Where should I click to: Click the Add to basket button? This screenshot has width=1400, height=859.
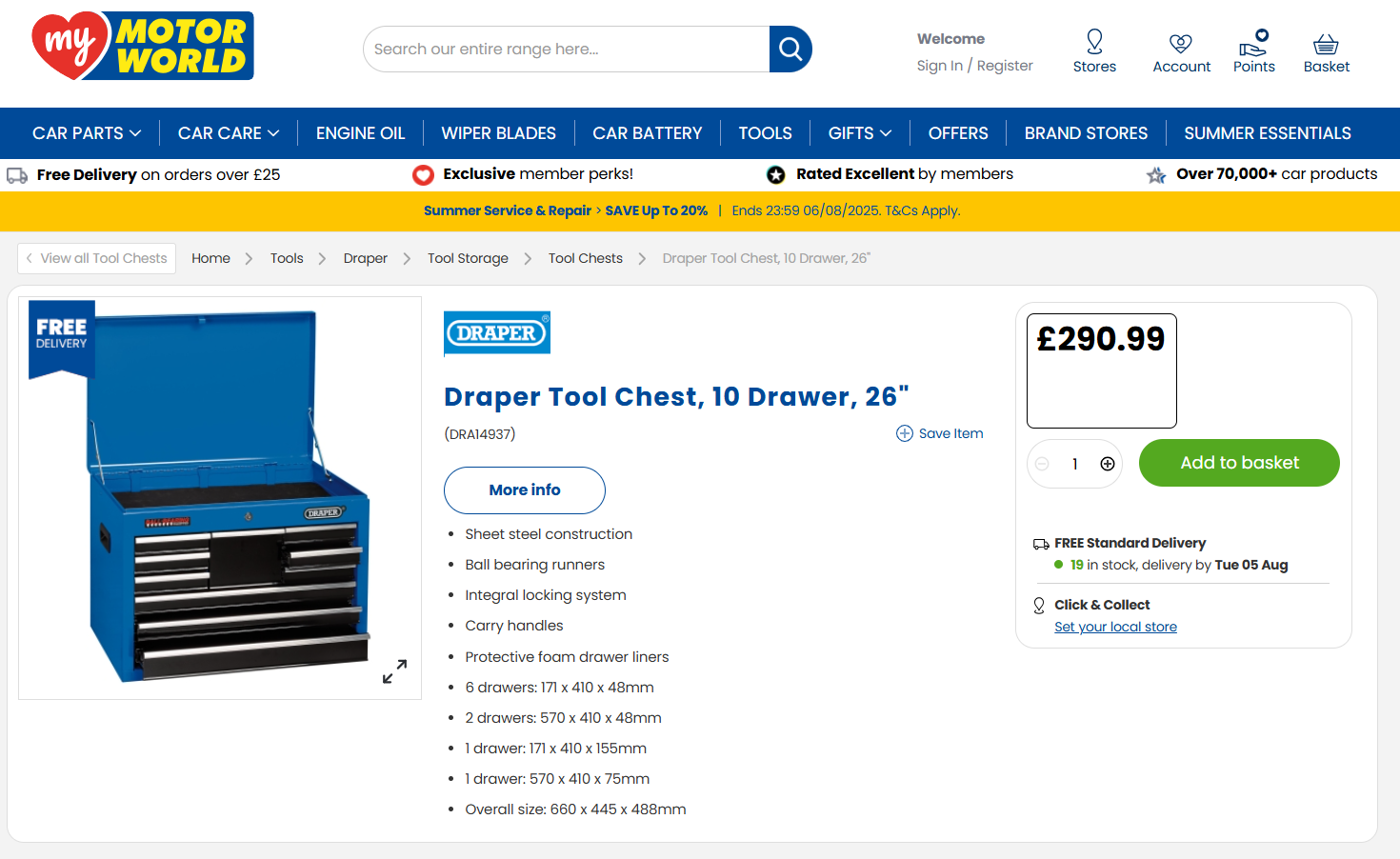point(1238,463)
